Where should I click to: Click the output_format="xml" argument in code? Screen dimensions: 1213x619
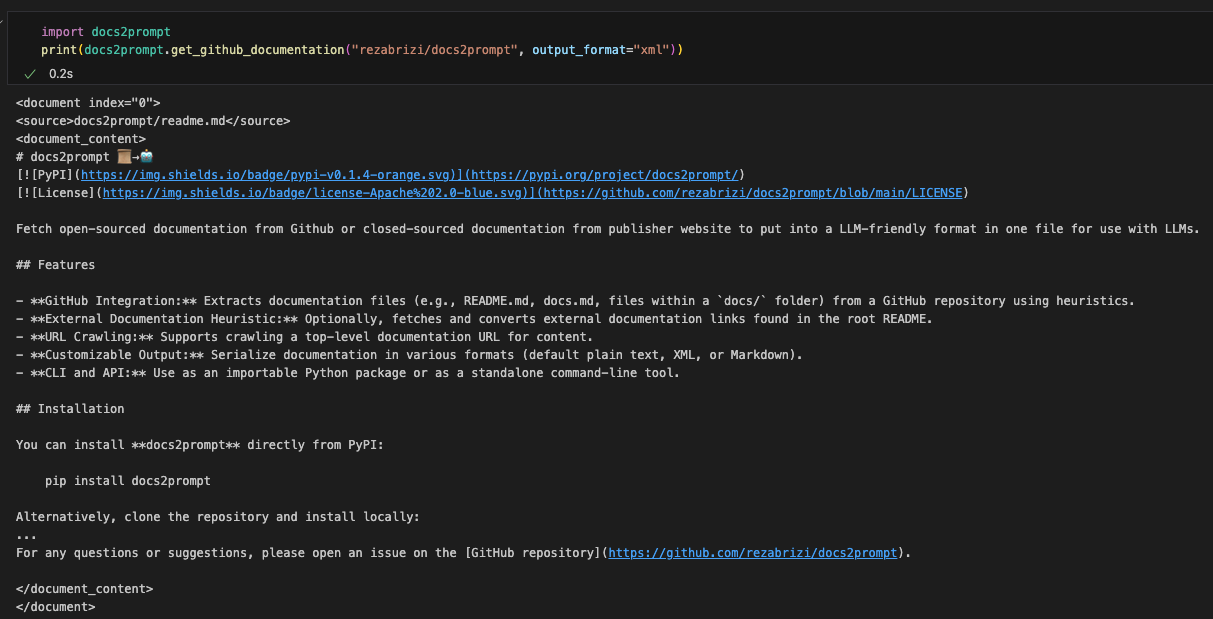pyautogui.click(x=603, y=50)
